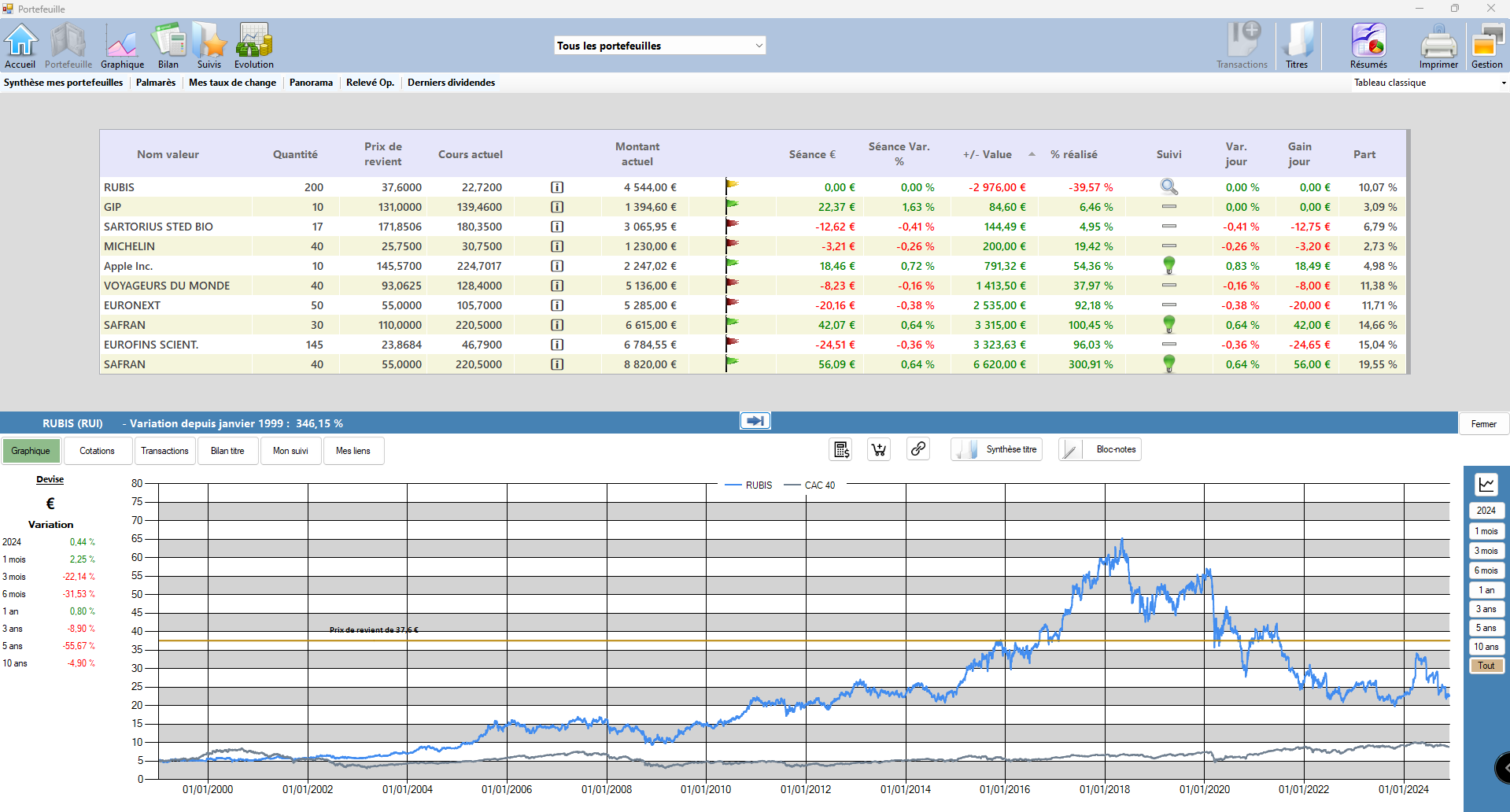Set chart period to 1 mois
This screenshot has width=1510, height=812.
point(1486,531)
